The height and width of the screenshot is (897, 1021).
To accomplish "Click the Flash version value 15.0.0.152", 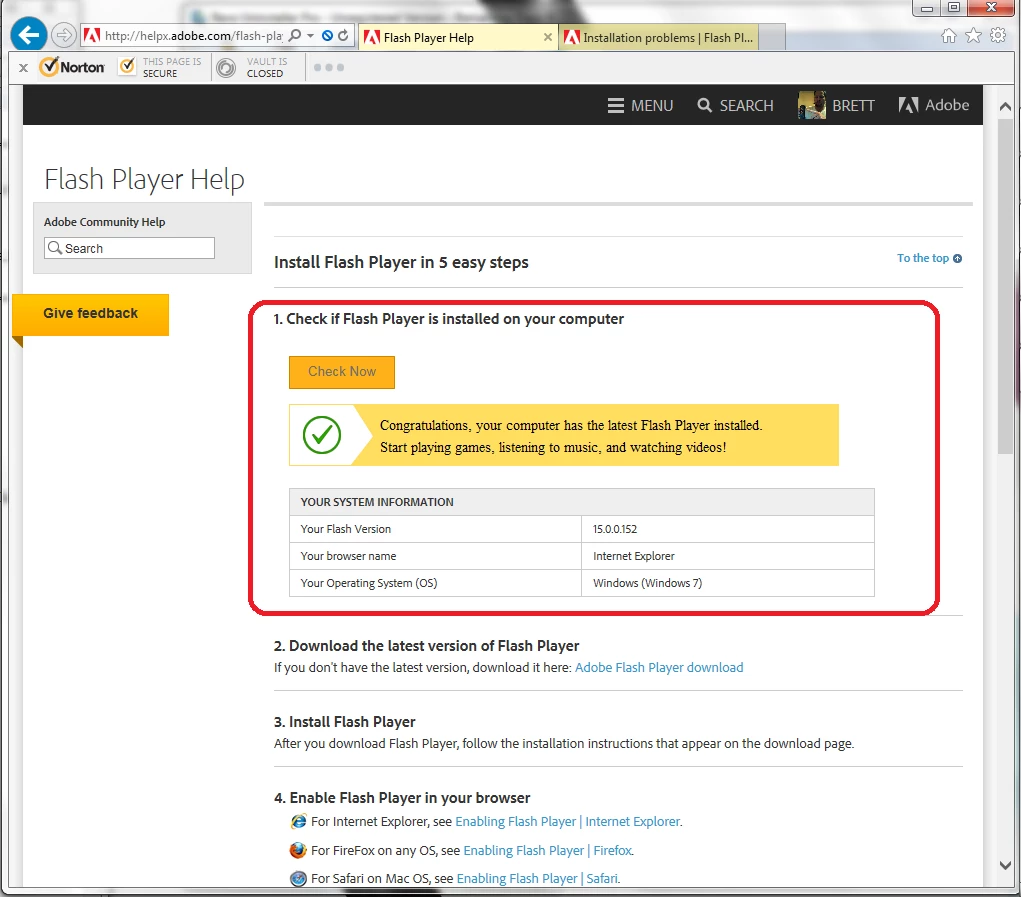I will pos(615,529).
